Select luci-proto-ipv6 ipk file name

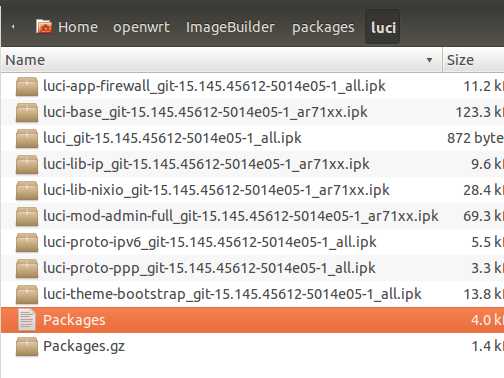tap(210, 242)
